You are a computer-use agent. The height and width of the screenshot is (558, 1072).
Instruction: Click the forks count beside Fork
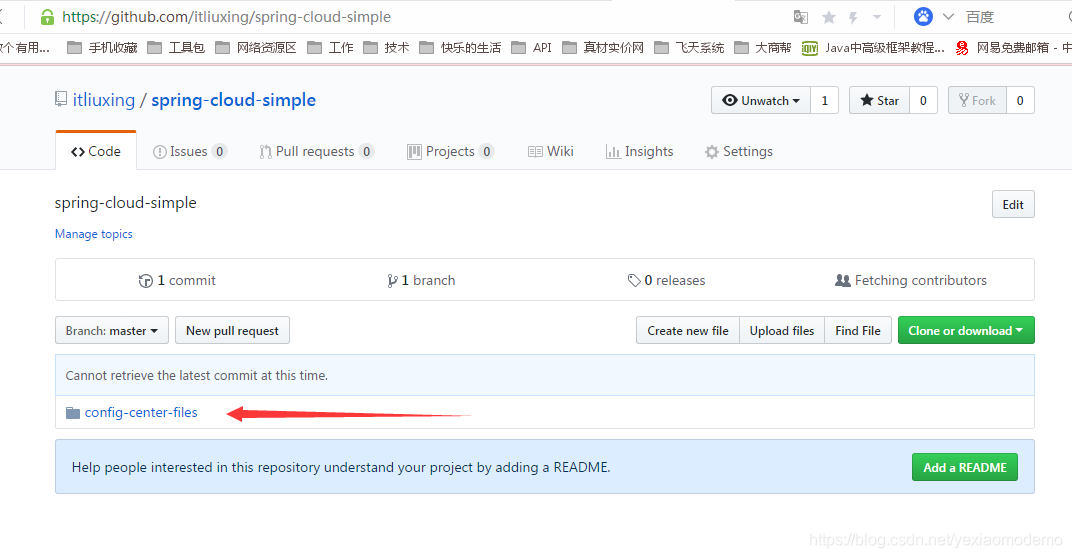pos(1020,101)
